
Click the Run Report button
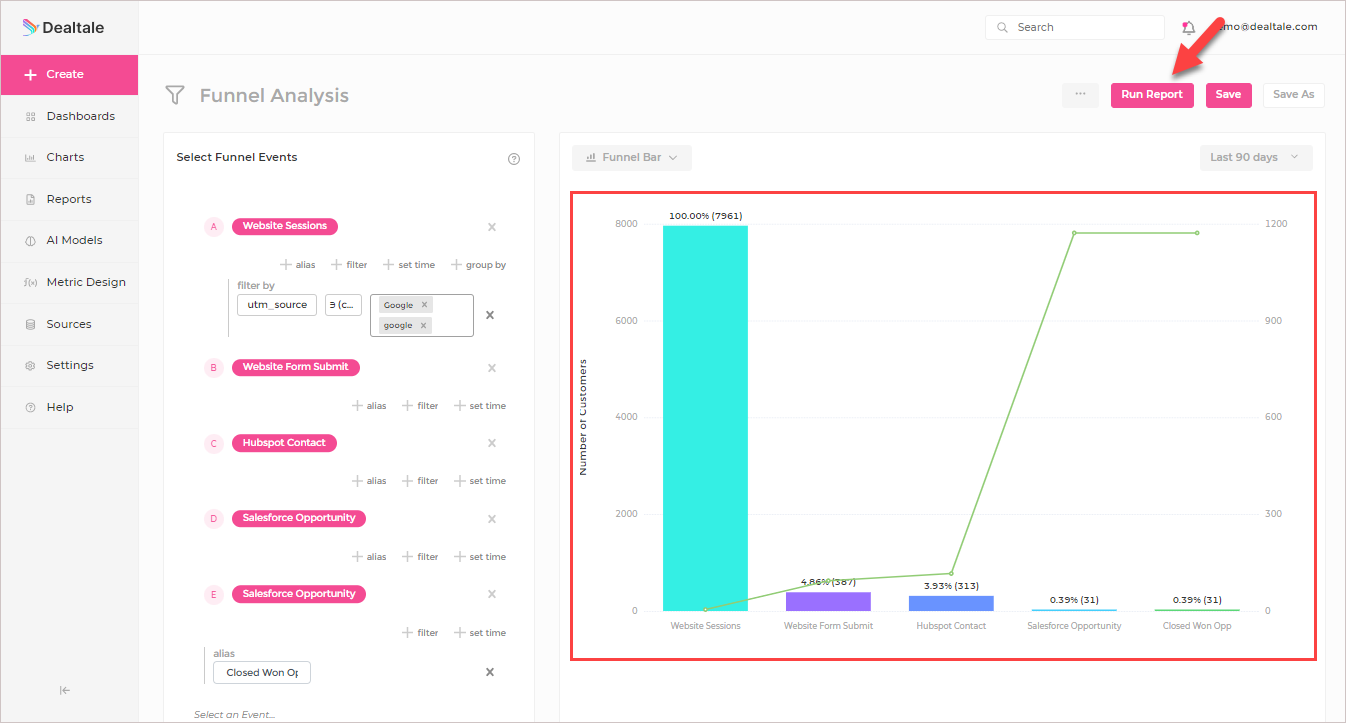tap(1152, 95)
